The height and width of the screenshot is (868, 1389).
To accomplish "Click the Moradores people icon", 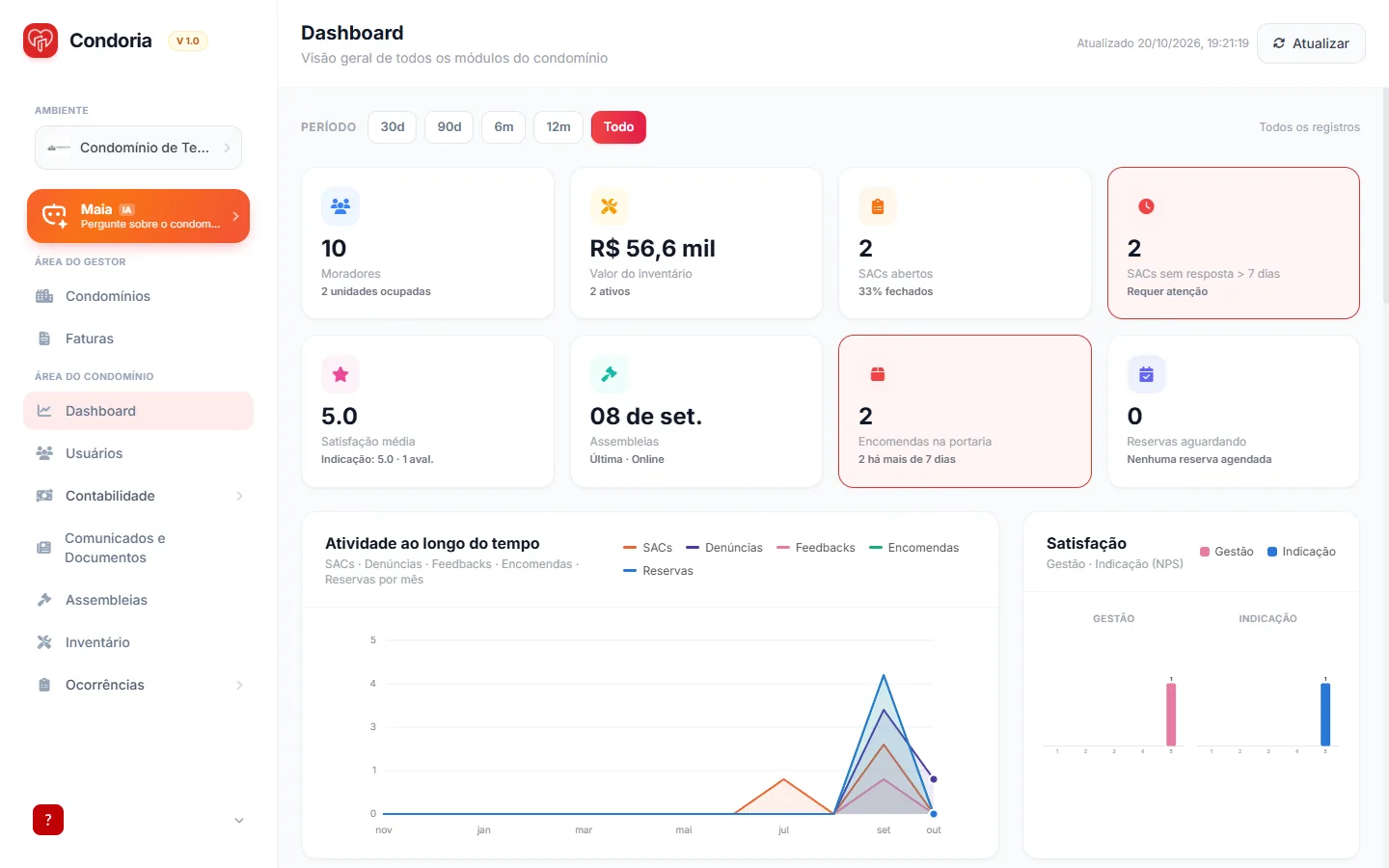I will click(340, 206).
